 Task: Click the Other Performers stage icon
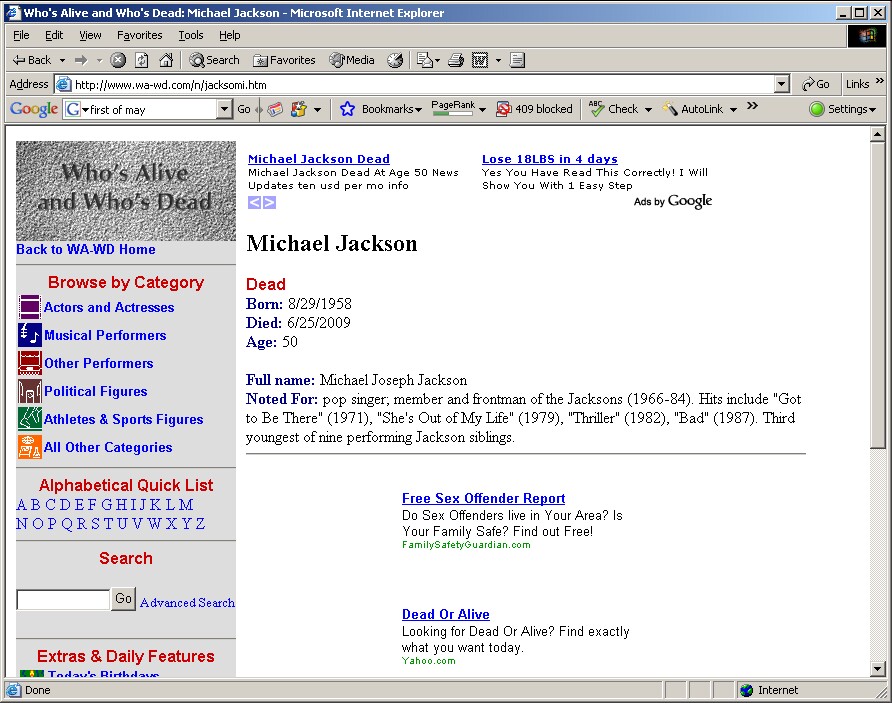click(30, 363)
